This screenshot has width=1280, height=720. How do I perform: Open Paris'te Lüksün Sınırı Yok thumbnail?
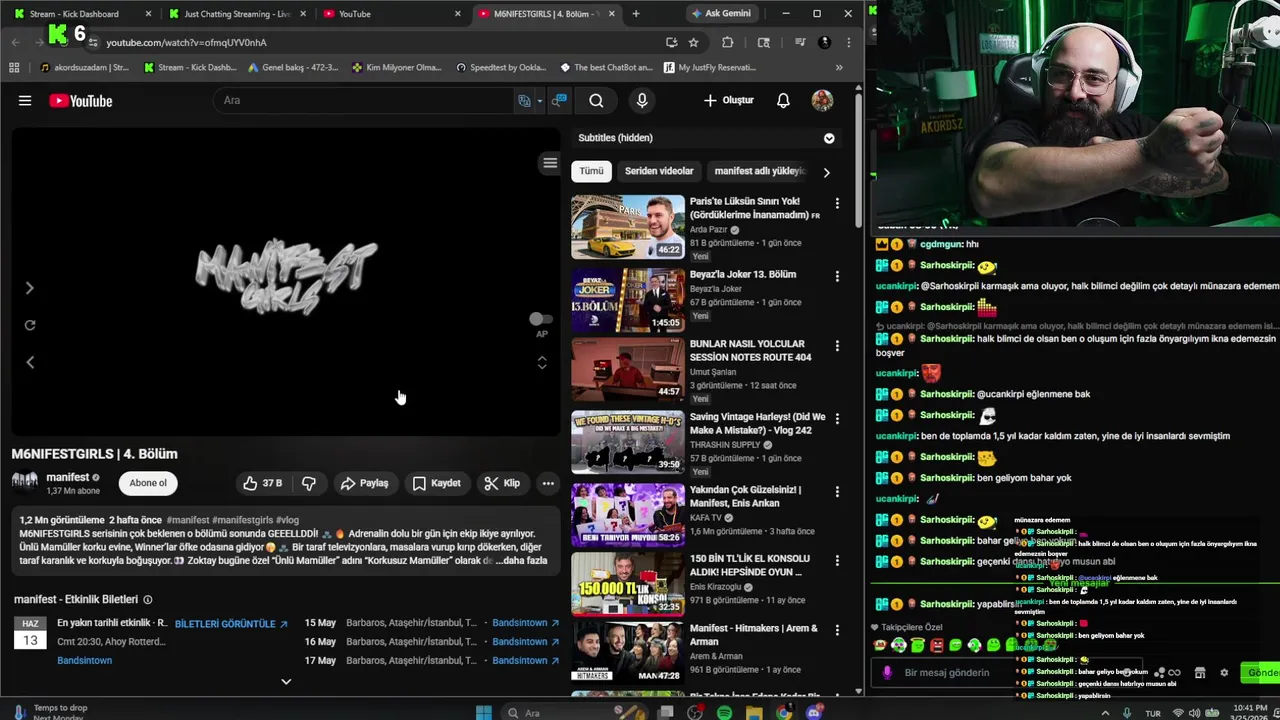(628, 227)
